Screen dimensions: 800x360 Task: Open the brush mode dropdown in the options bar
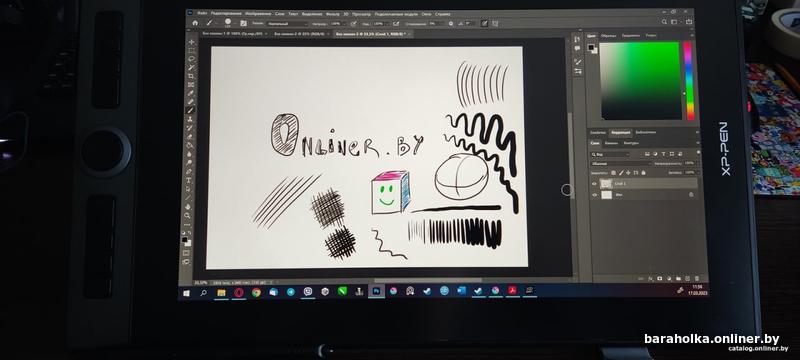(x=287, y=23)
